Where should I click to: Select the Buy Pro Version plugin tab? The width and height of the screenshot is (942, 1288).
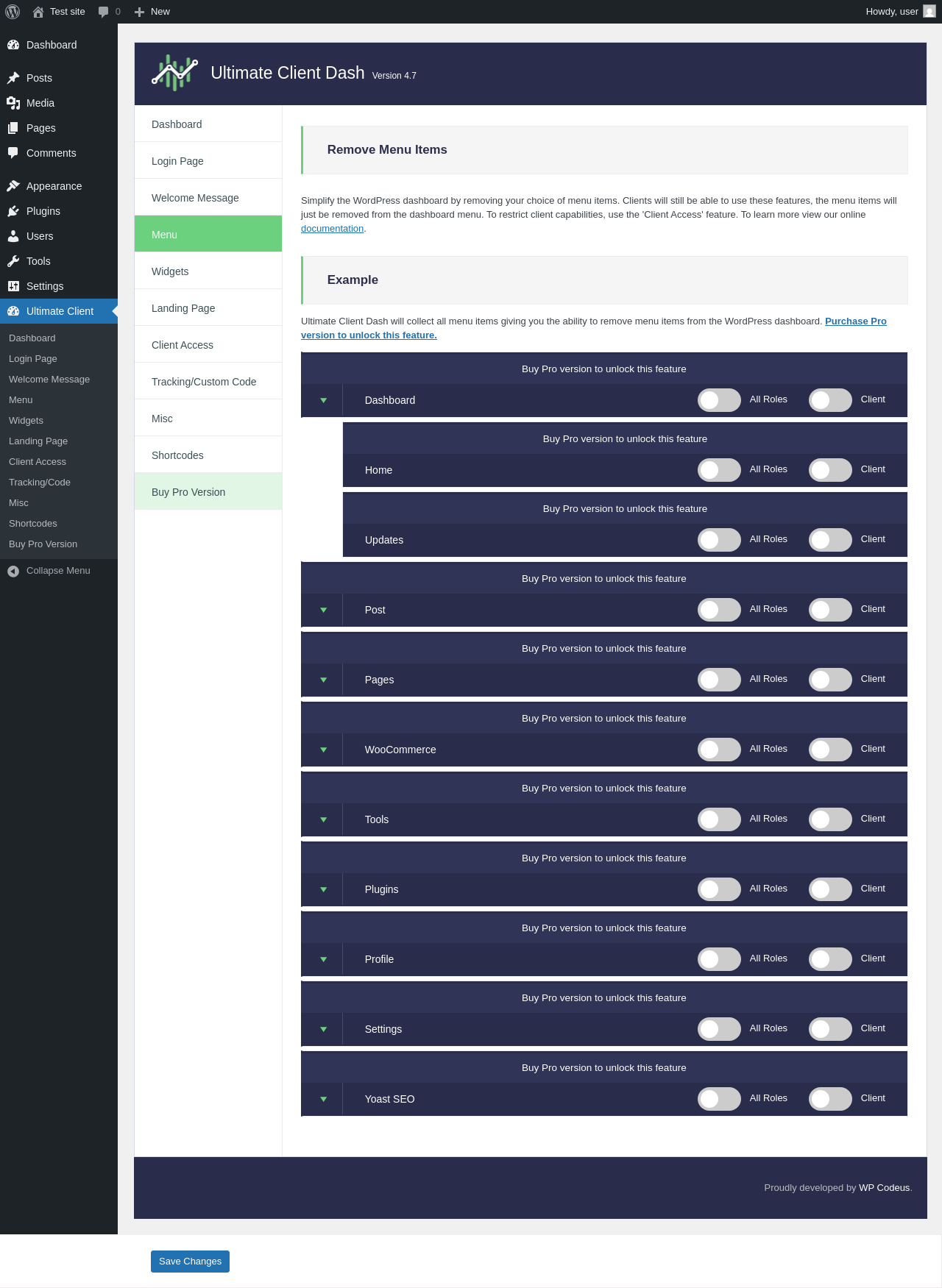pyautogui.click(x=208, y=491)
